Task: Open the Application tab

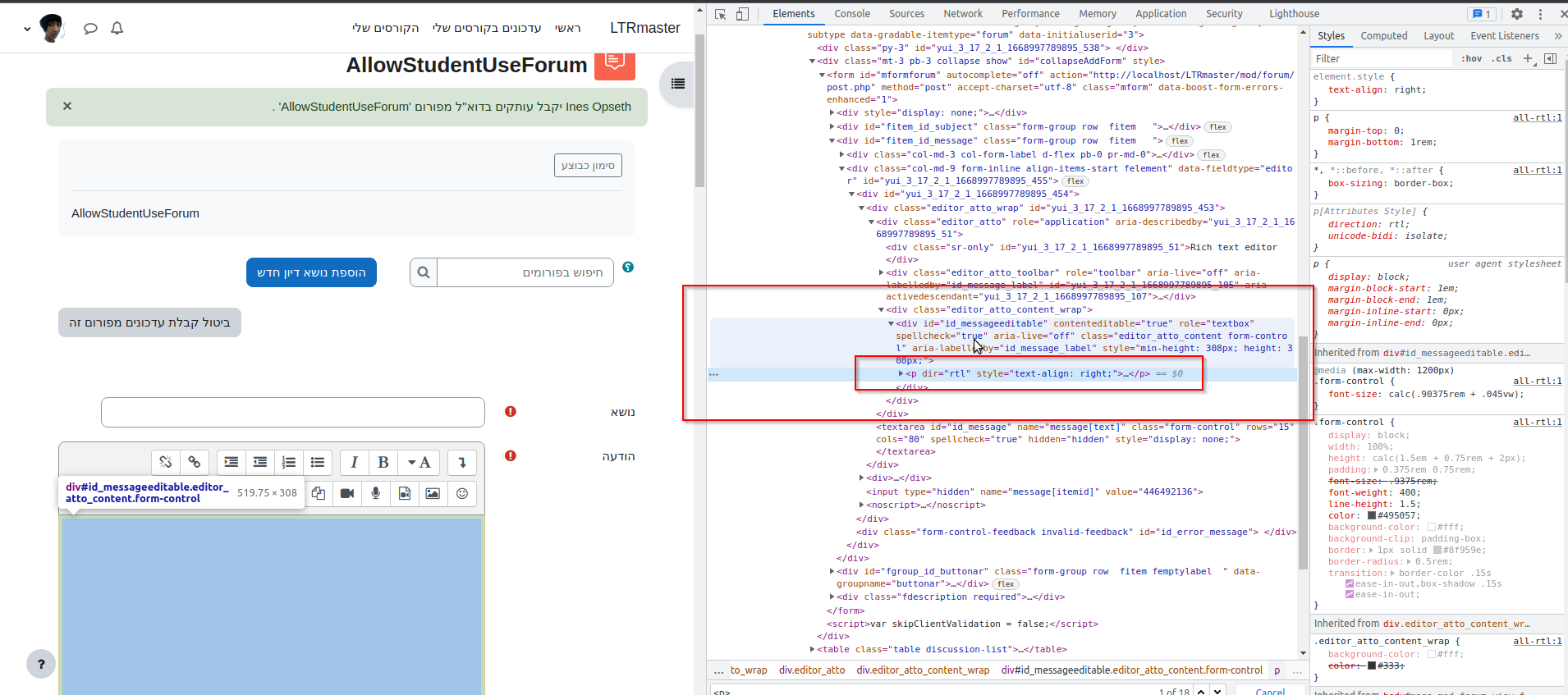Action: [1161, 14]
